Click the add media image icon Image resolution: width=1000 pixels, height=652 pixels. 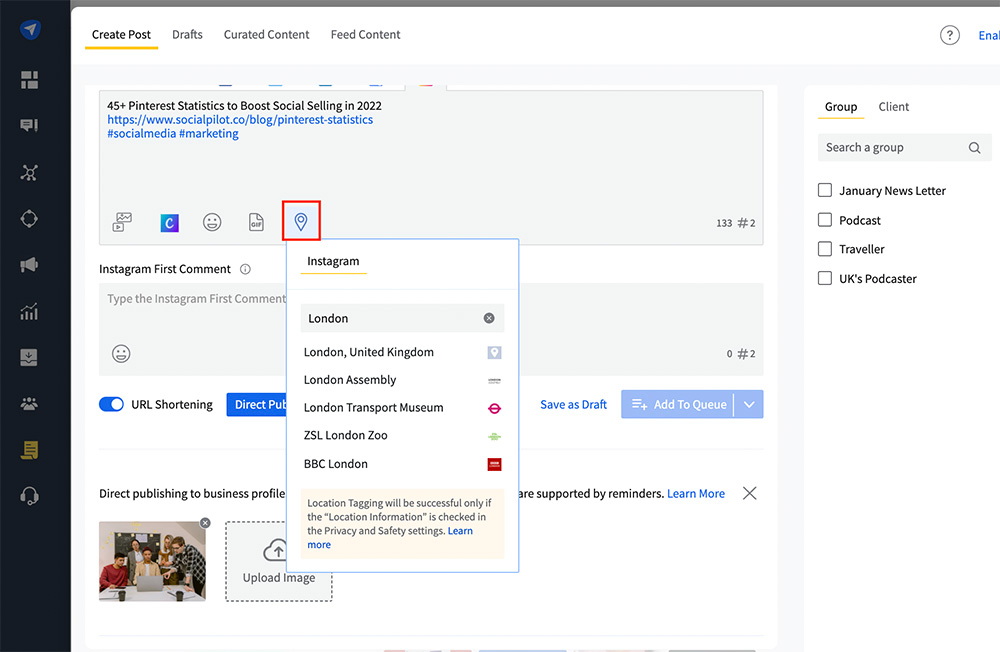[122, 222]
